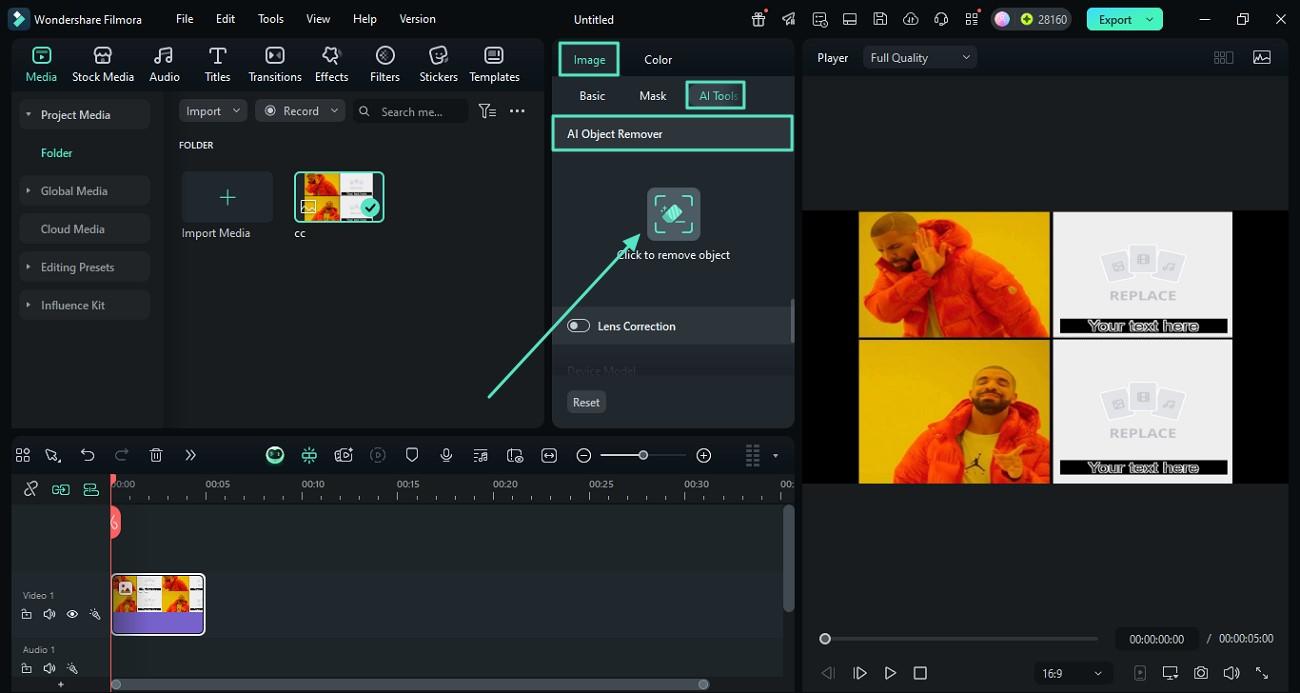The height and width of the screenshot is (693, 1300).
Task: Click the Import Media plus tile
Action: [x=227, y=197]
